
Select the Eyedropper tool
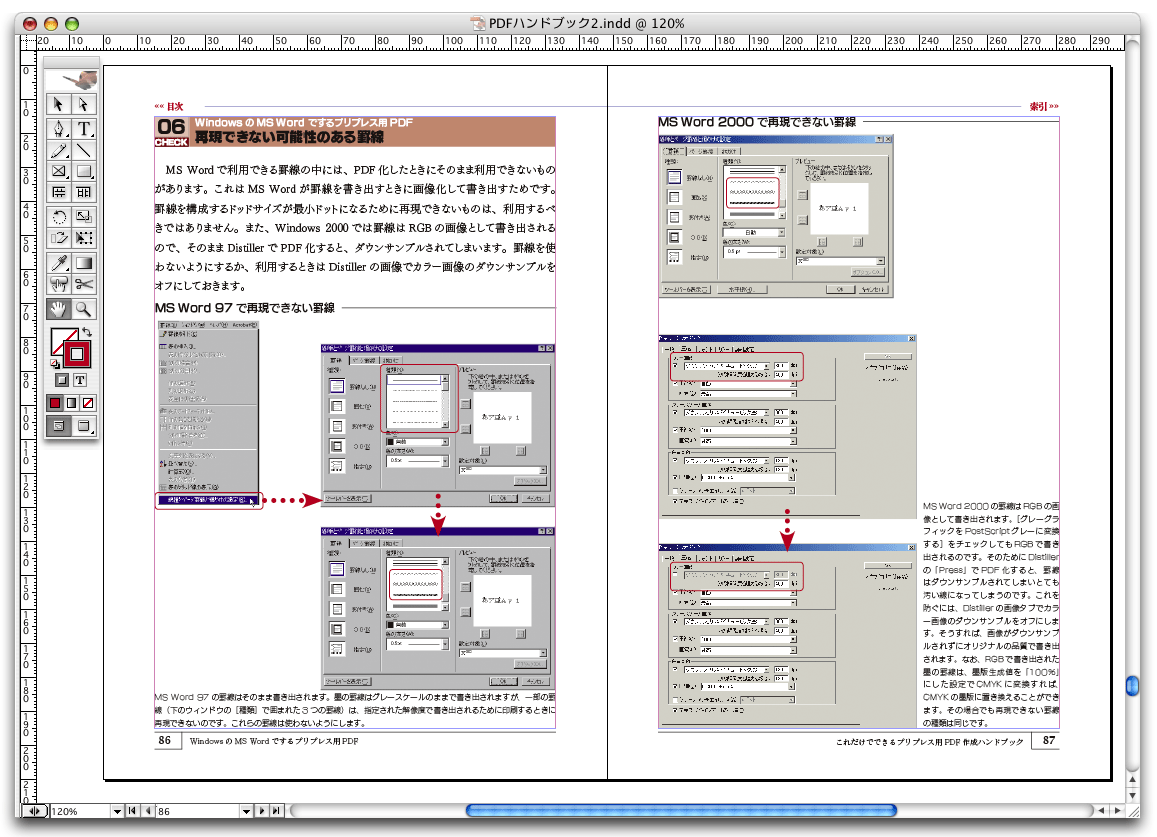click(59, 263)
